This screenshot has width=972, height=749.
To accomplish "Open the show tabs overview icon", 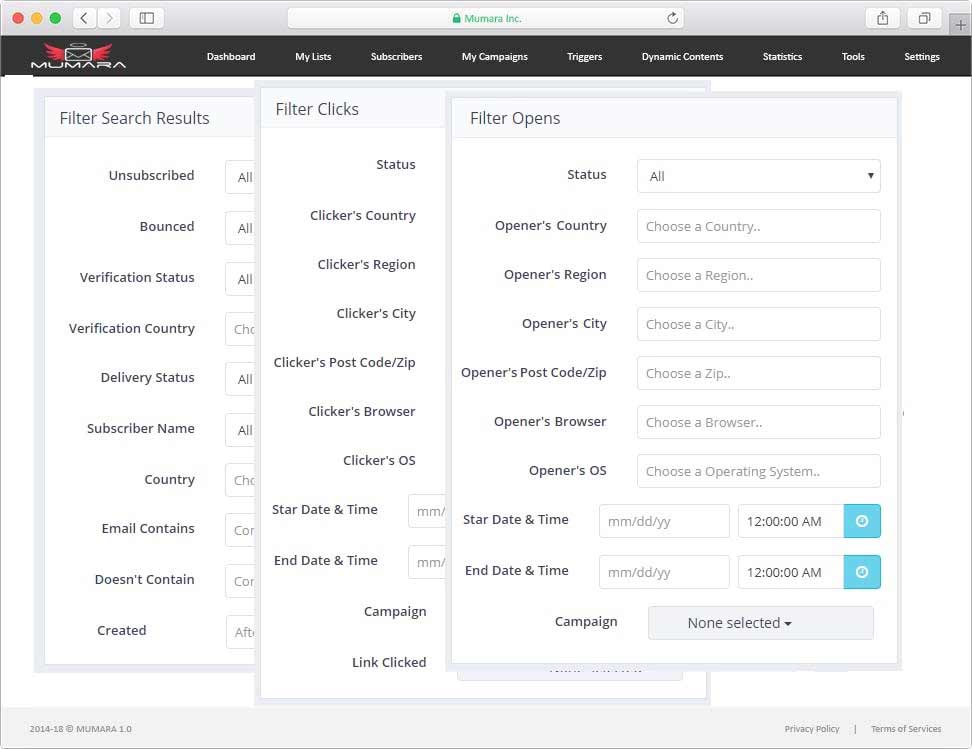I will pos(924,18).
